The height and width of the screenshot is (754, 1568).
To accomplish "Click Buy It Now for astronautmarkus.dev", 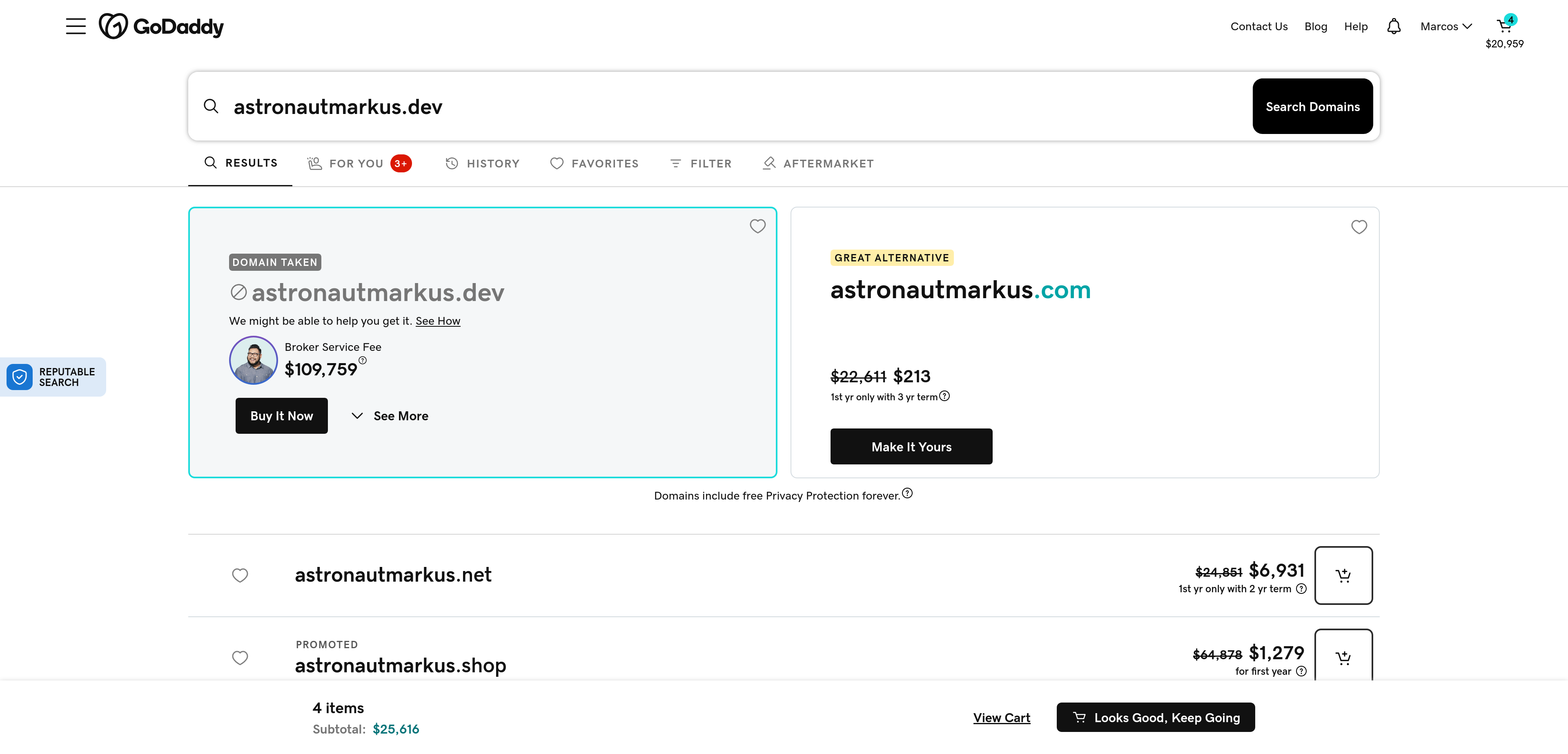I will [281, 415].
